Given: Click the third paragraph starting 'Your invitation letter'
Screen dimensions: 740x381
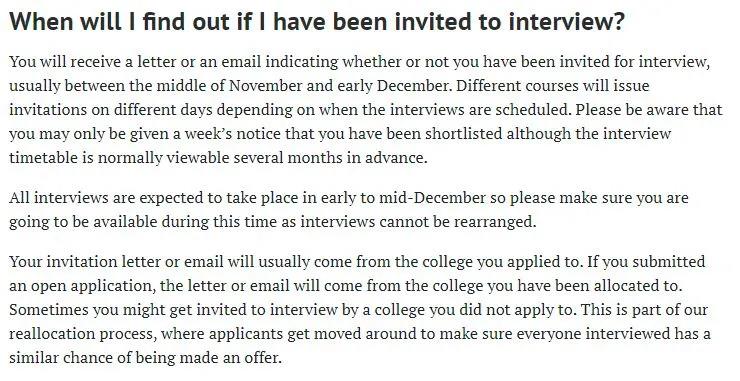Looking at the screenshot, I should [x=360, y=310].
